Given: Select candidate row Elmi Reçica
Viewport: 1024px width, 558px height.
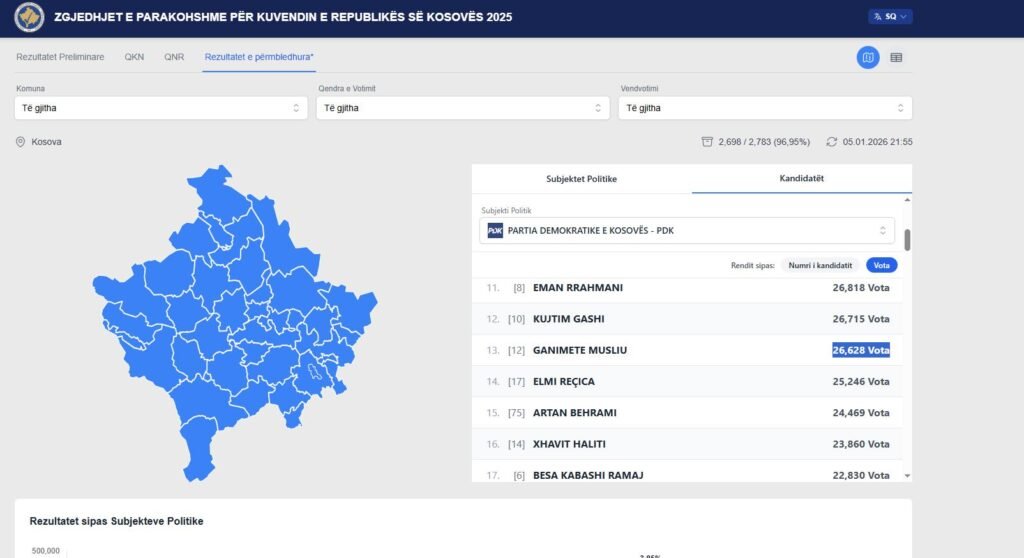Looking at the screenshot, I should click(680, 381).
